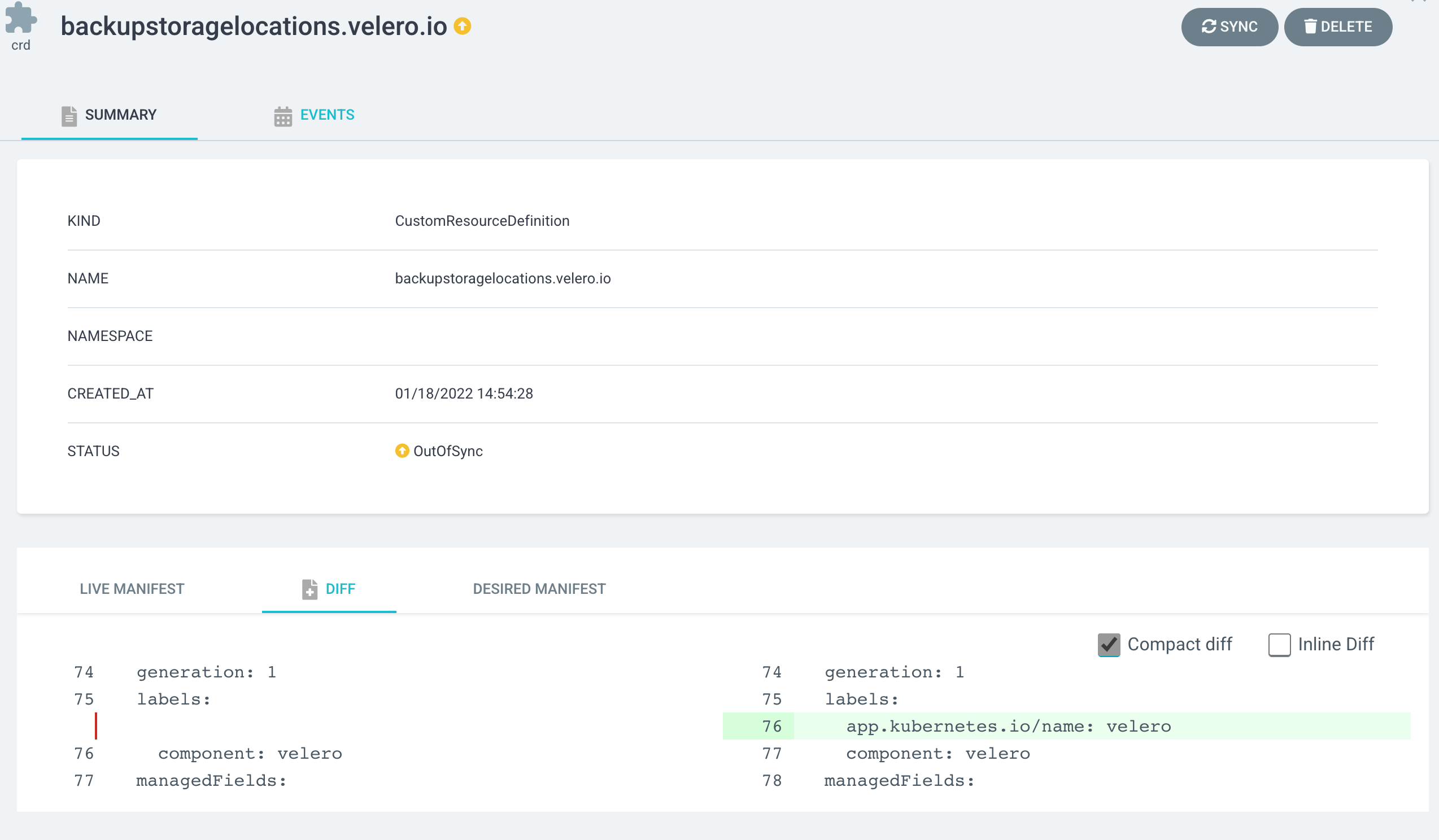Click the created date 01/18/2022 14:54:28
Image resolution: width=1439 pixels, height=840 pixels.
coord(464,394)
